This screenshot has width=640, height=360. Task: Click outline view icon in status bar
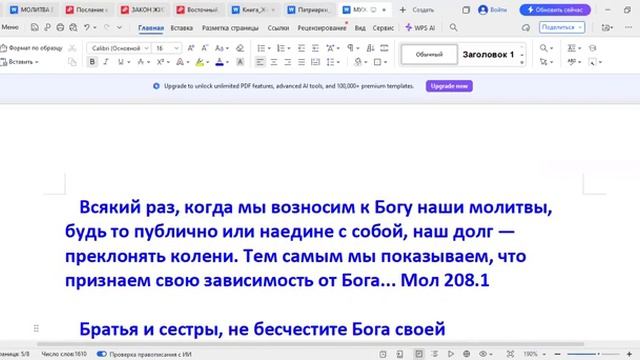pos(435,354)
